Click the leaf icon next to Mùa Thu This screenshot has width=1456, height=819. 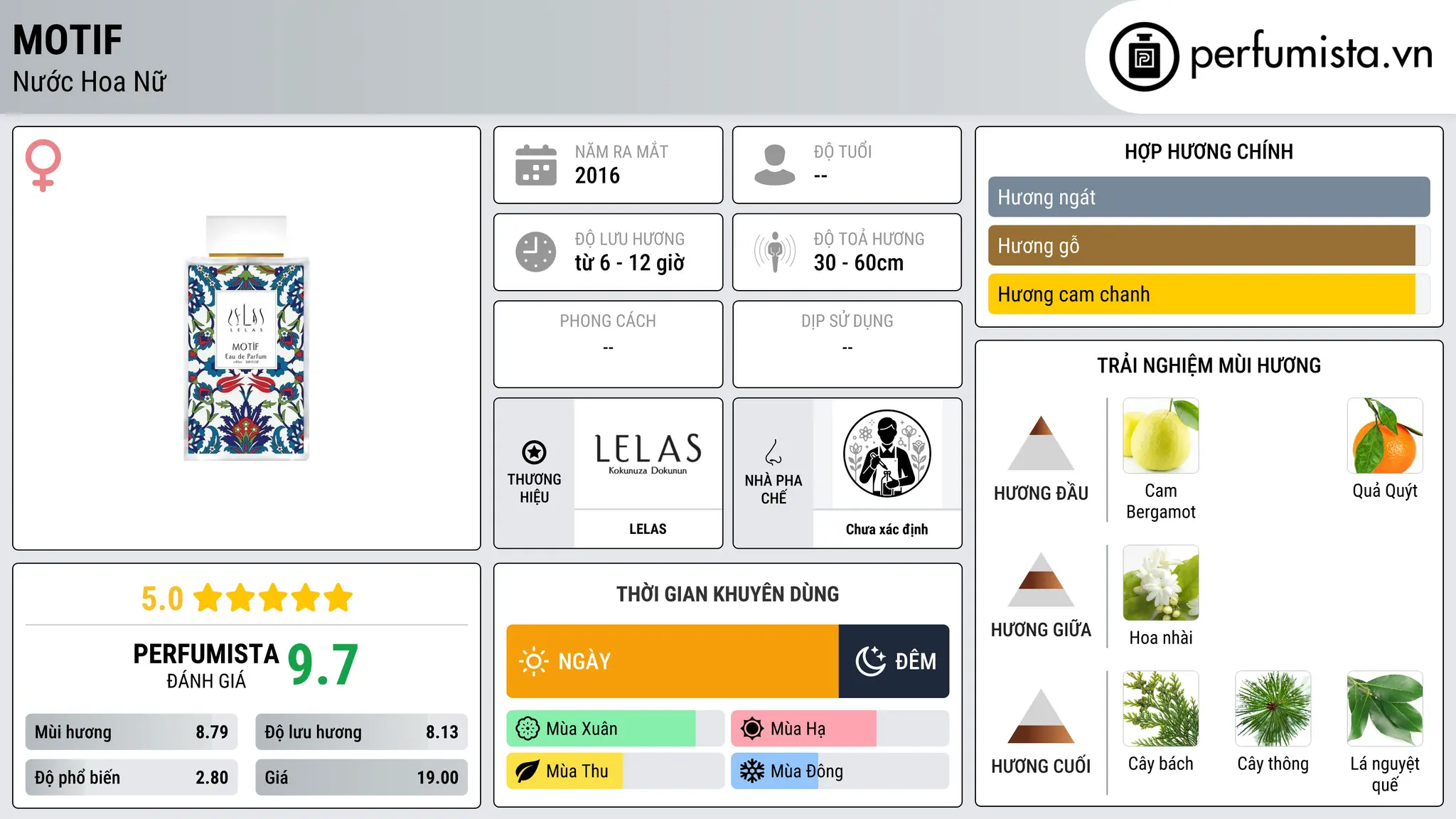pyautogui.click(x=528, y=771)
